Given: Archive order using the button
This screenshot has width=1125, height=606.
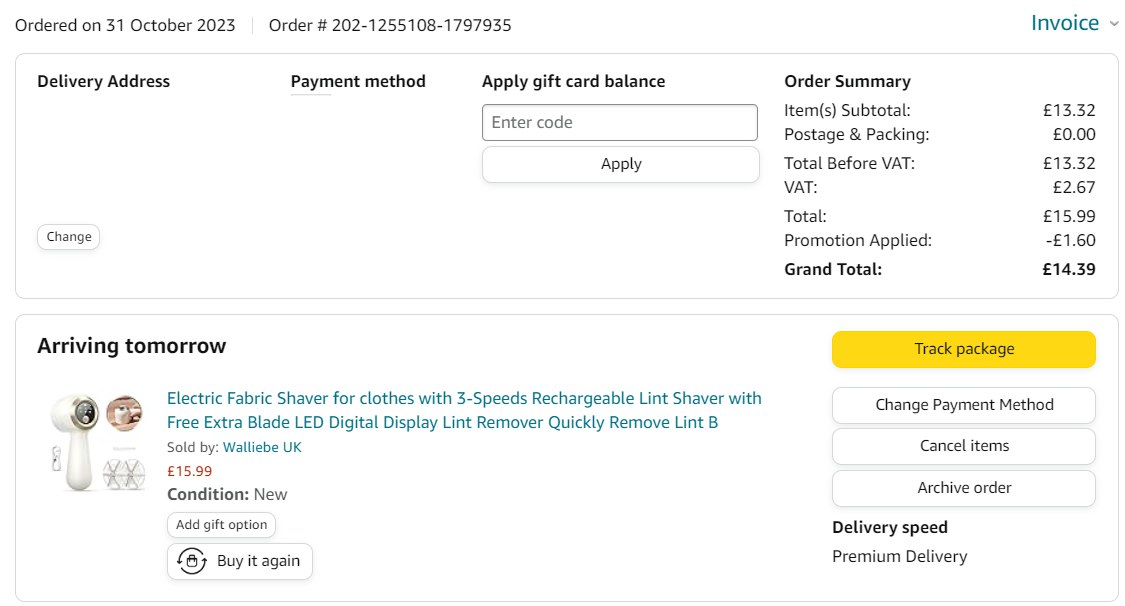Looking at the screenshot, I should 964,488.
